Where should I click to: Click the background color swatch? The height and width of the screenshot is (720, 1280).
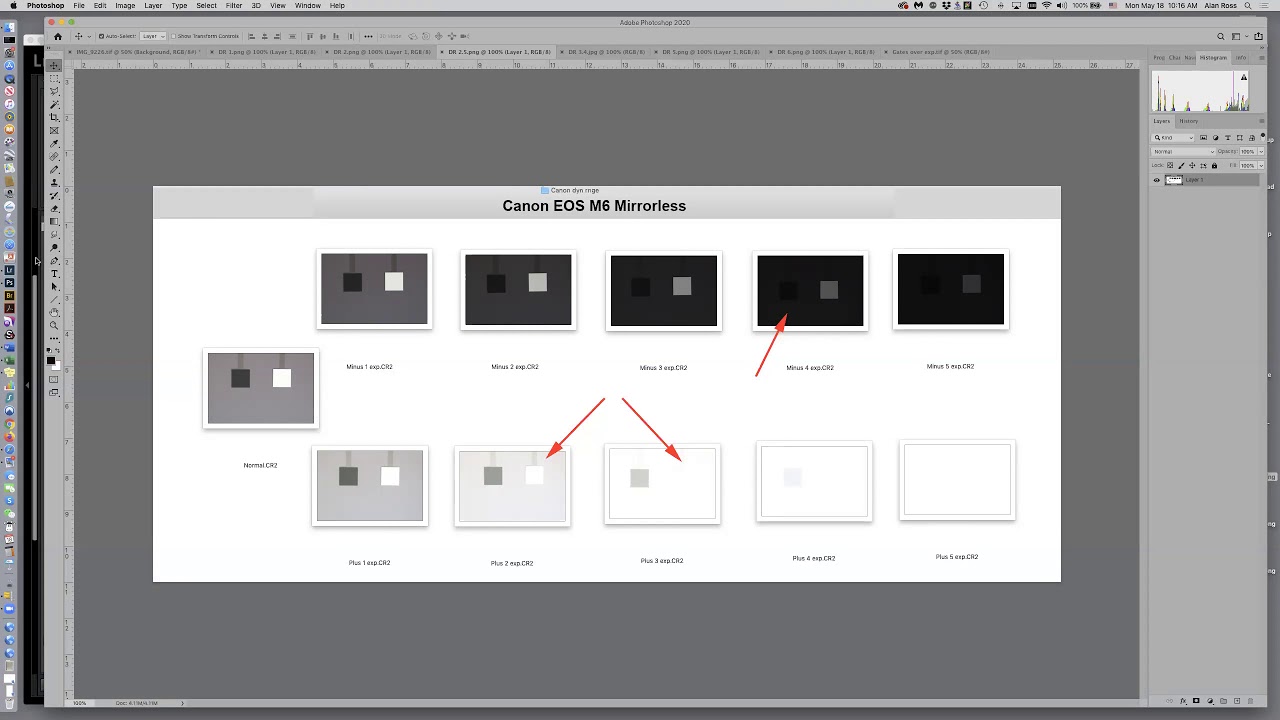coord(57,366)
